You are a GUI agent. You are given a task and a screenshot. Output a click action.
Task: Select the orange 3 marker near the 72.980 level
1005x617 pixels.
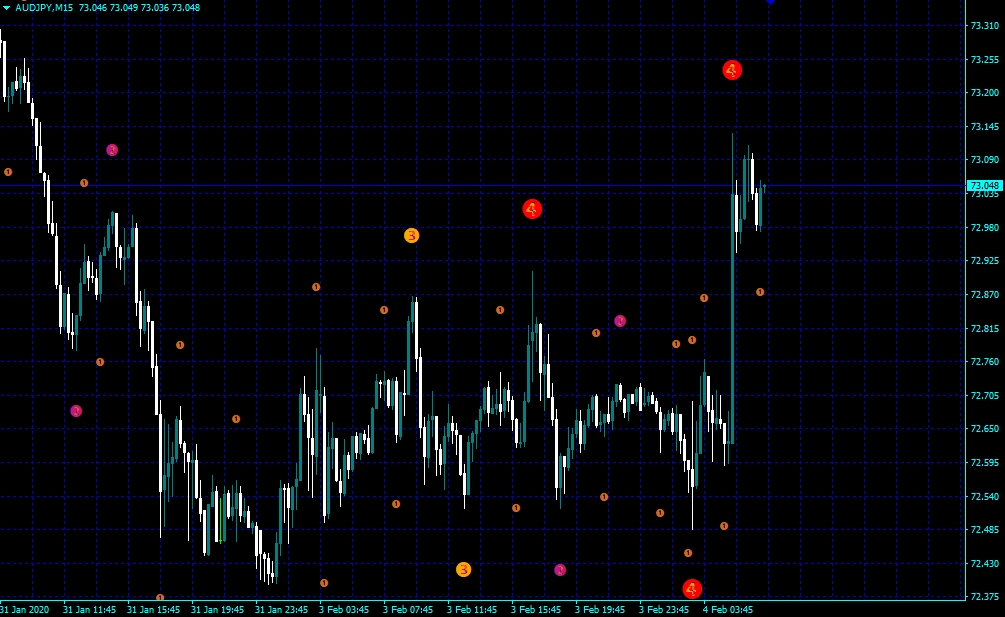point(411,236)
